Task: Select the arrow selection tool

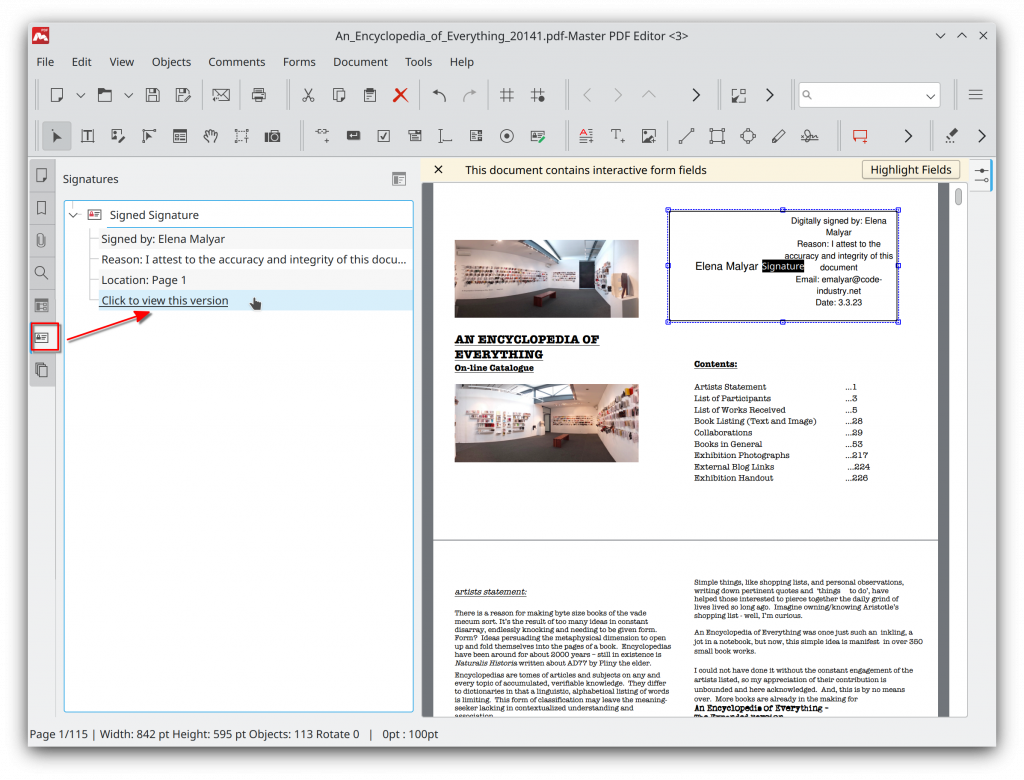Action: (57, 136)
